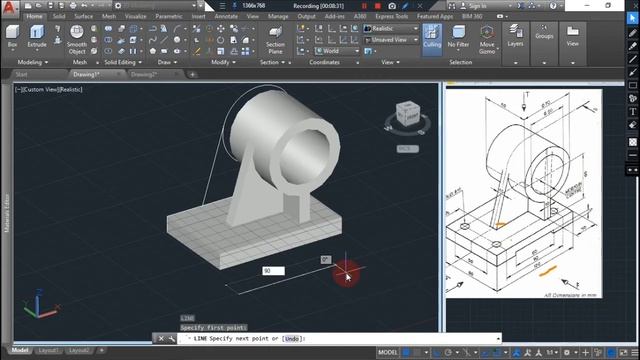The width and height of the screenshot is (640, 360).
Task: Switch to the Drawing2 file tab
Action: 144,74
